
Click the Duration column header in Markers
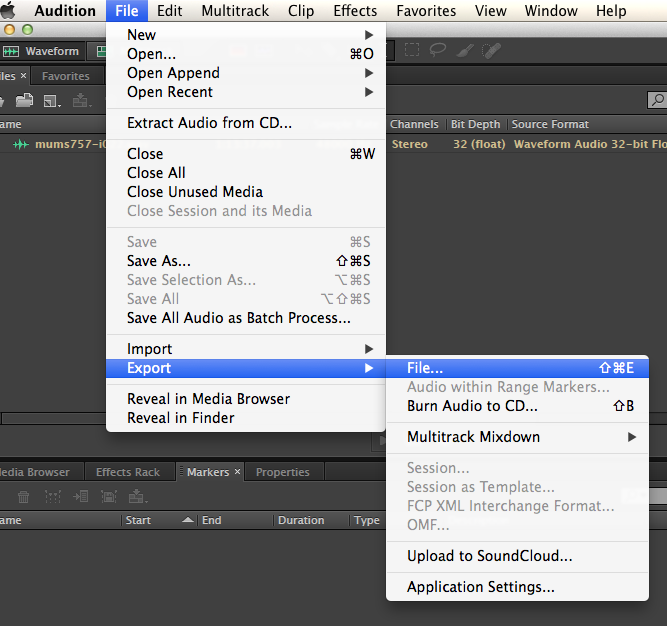click(x=301, y=520)
